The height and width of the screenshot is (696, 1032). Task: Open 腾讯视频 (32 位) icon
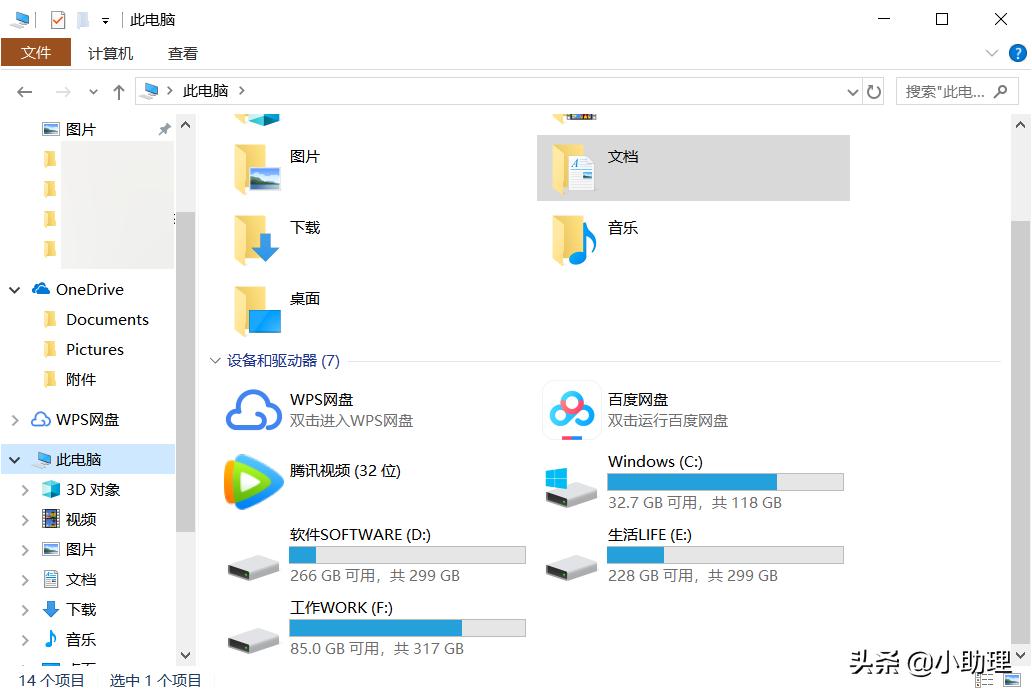[x=254, y=481]
